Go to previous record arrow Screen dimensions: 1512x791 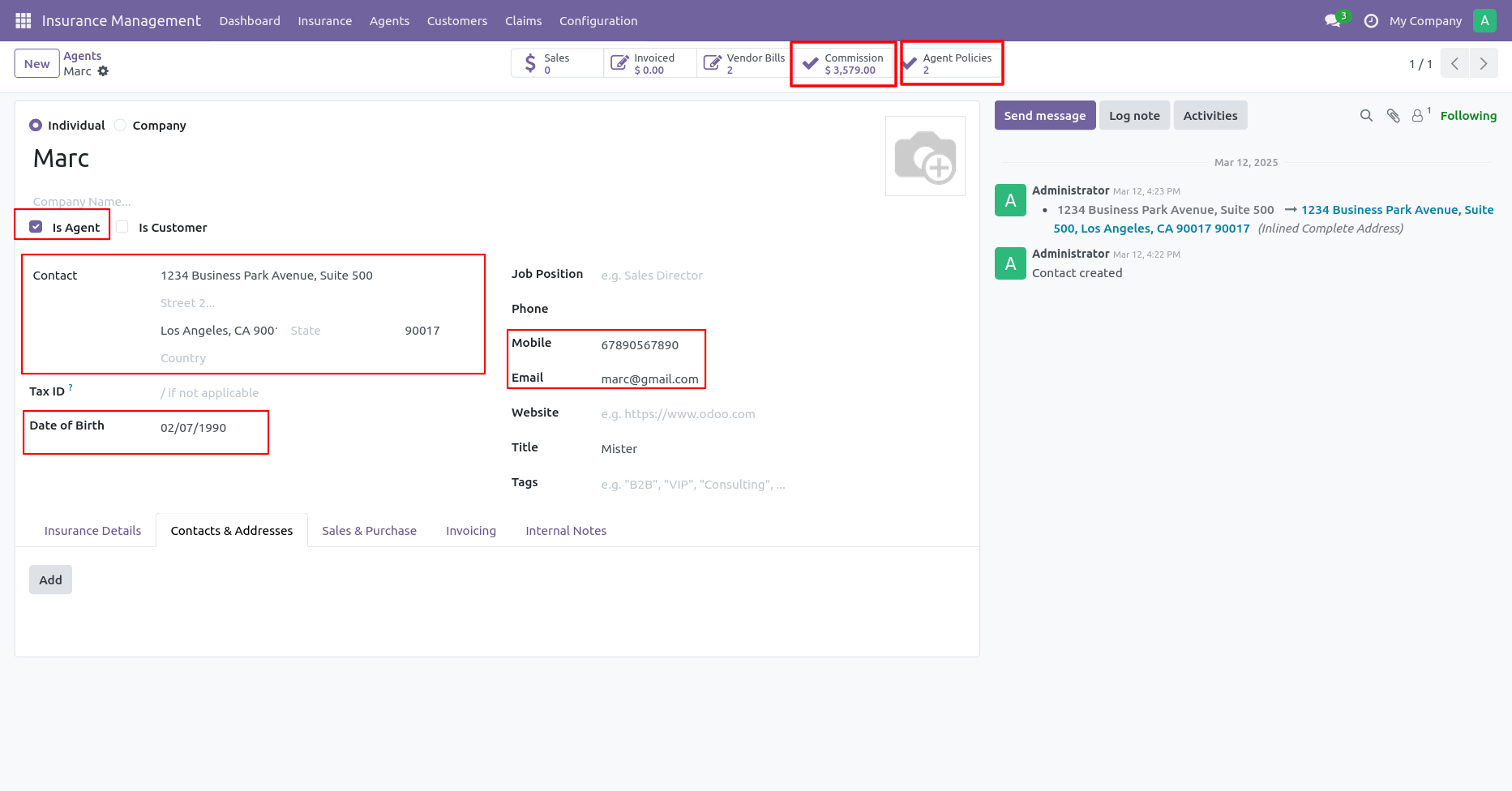1454,63
